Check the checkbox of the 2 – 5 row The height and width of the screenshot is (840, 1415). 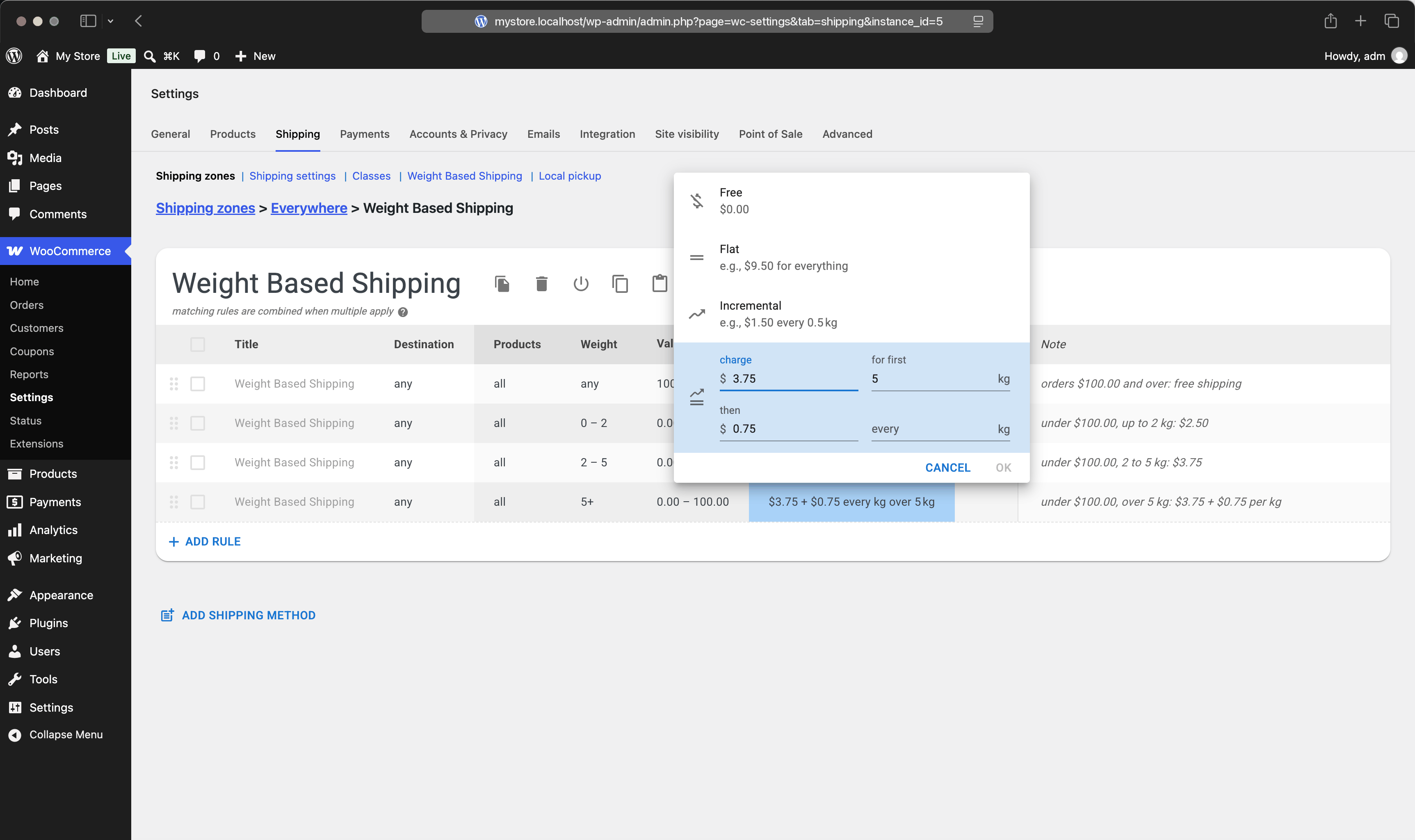coord(198,463)
